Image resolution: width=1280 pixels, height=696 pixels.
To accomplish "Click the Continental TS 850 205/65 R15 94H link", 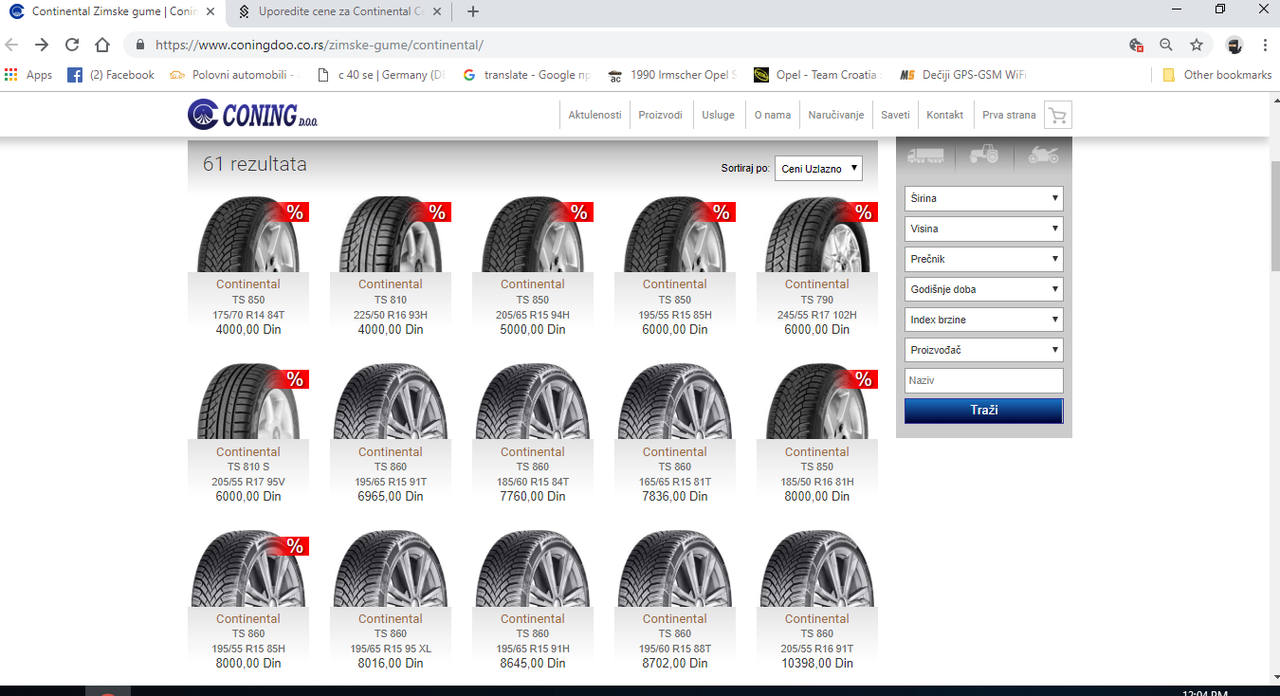I will [532, 265].
